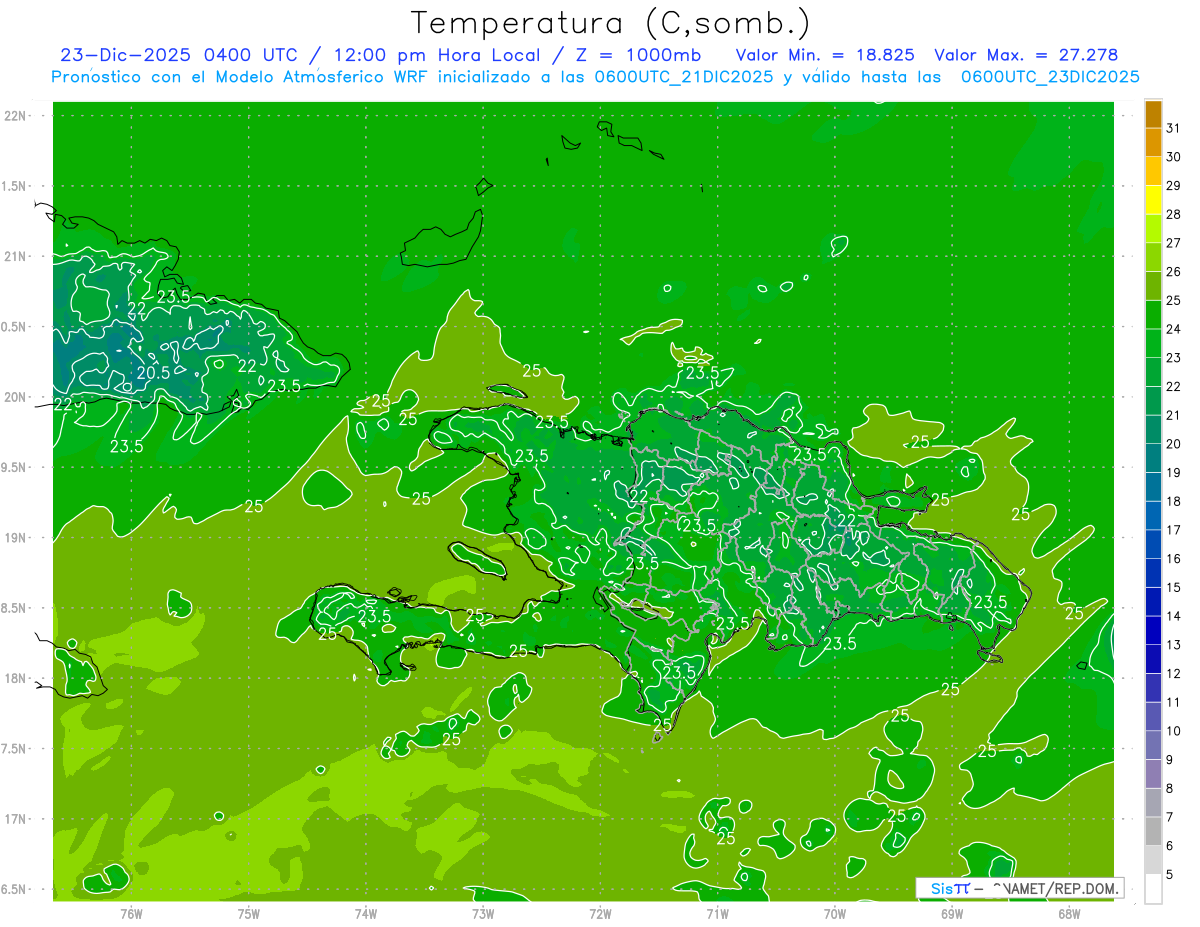
Task: Click the color scale label 16
Action: (x=1173, y=559)
